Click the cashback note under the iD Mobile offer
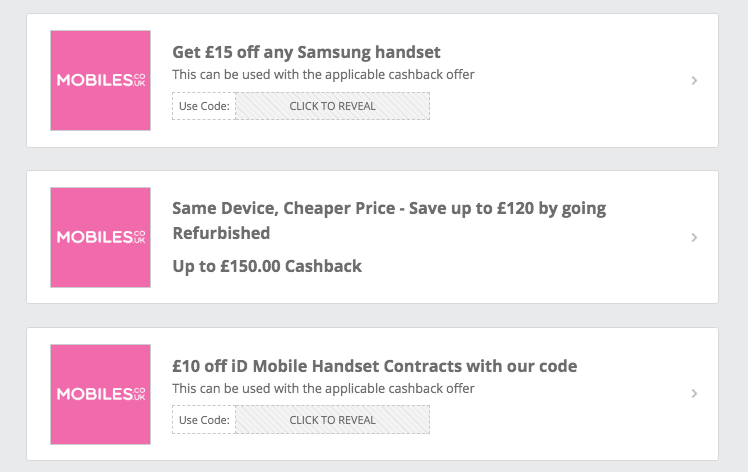 323,388
